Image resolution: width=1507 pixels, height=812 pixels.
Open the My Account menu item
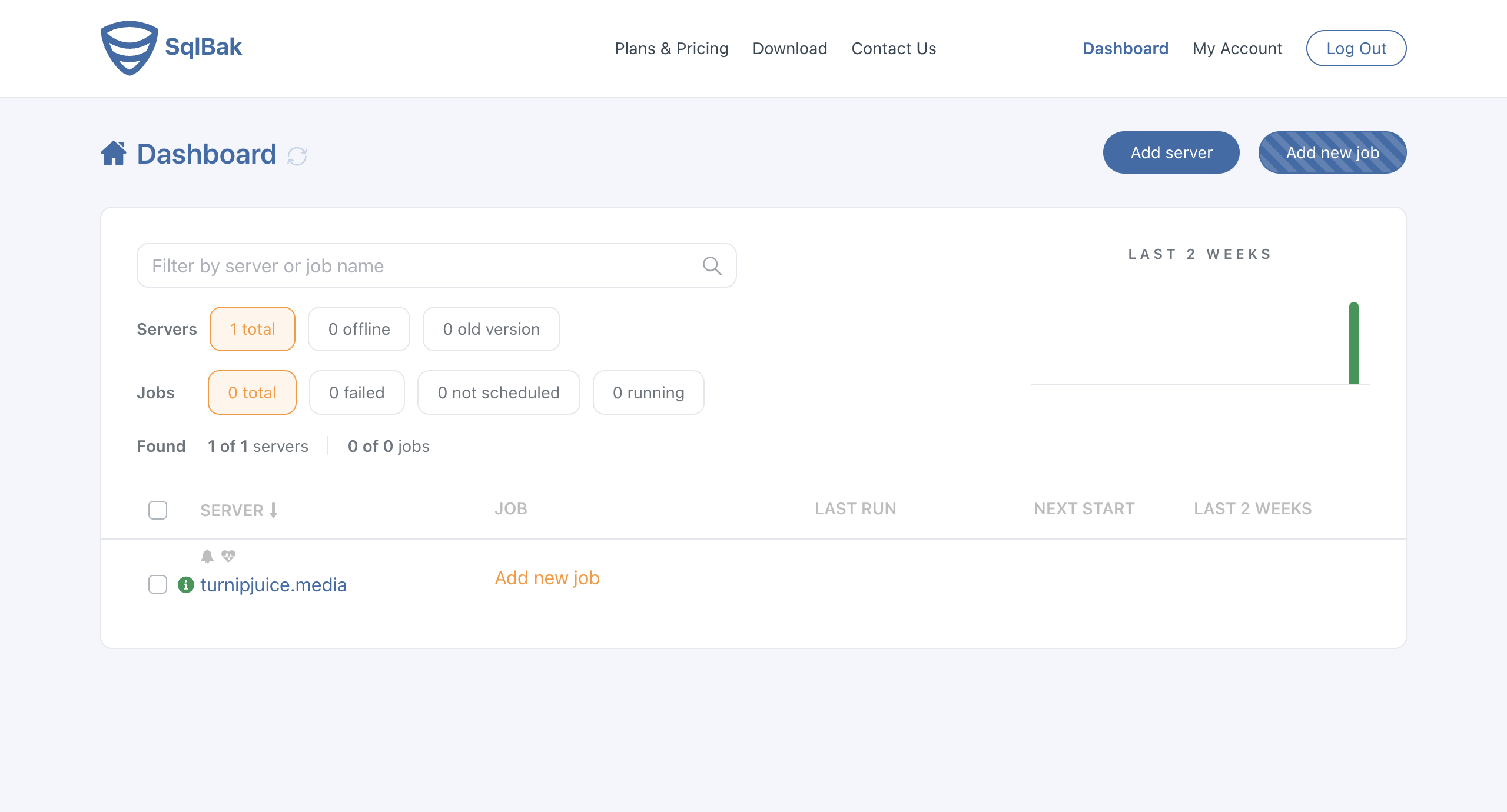click(x=1237, y=48)
